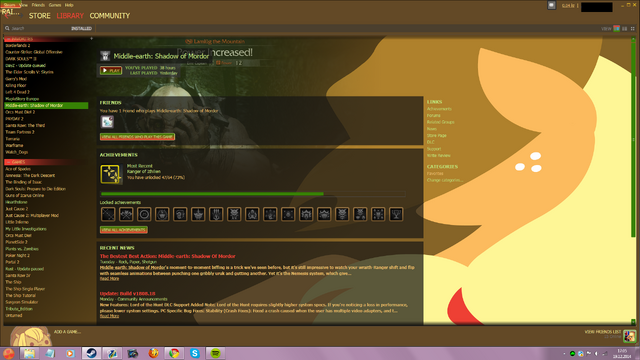Open the DLC link under Links
The height and width of the screenshot is (360, 640).
click(431, 142)
